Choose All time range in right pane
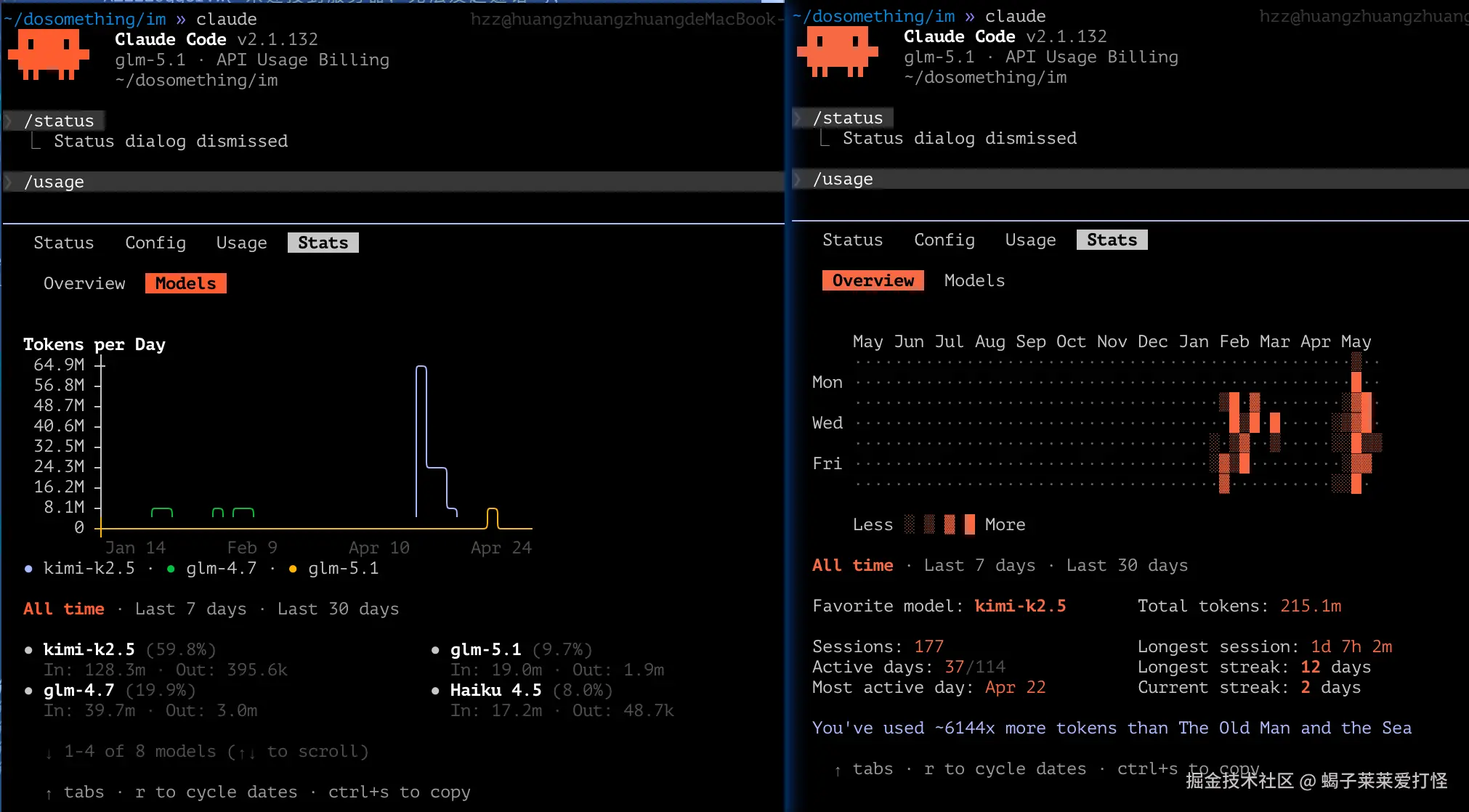This screenshot has height=812, width=1469. [853, 565]
